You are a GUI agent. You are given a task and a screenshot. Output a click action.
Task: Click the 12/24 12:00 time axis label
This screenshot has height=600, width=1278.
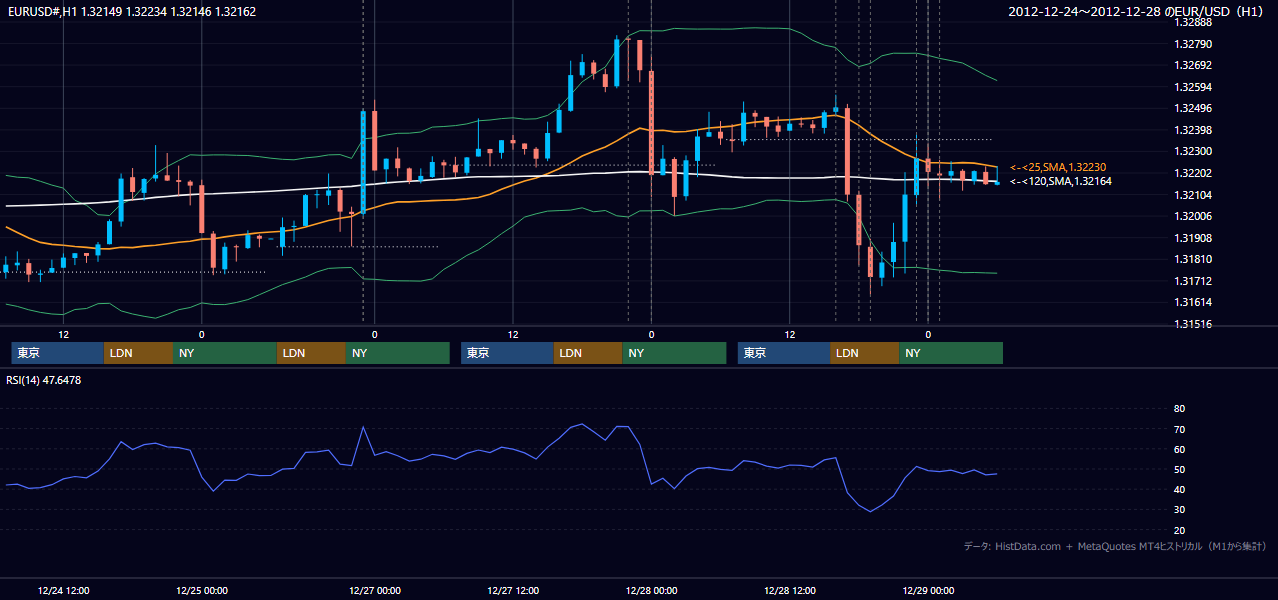63,590
